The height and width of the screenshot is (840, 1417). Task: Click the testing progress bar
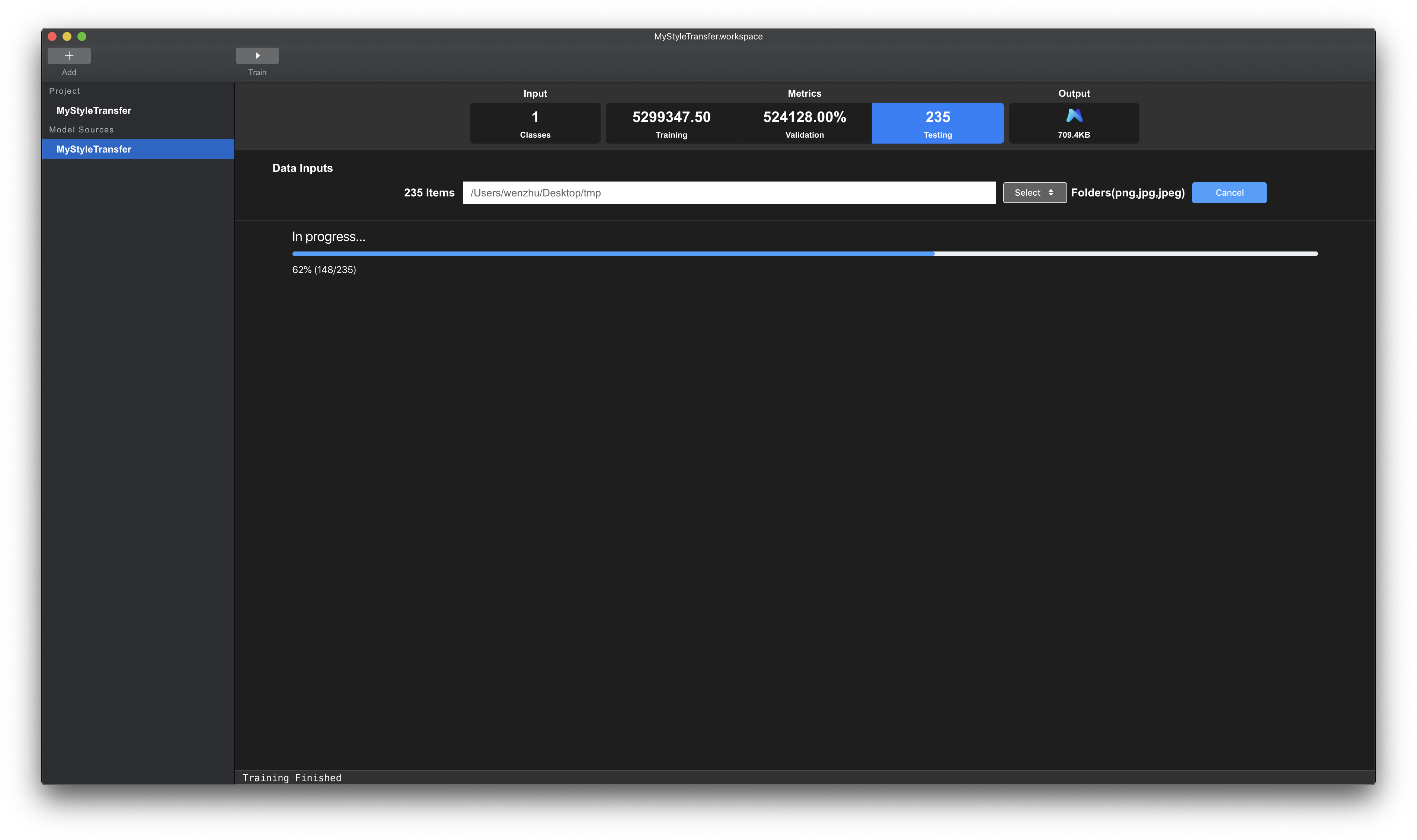805,254
